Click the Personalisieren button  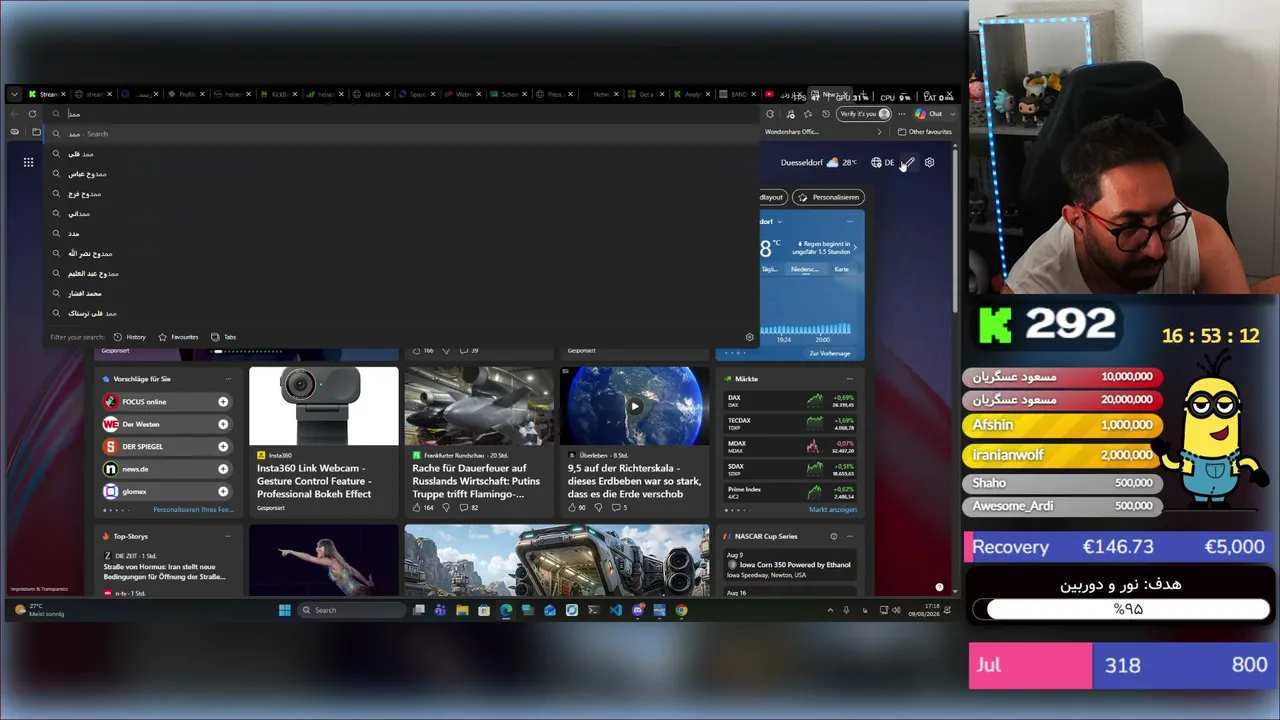(x=829, y=197)
